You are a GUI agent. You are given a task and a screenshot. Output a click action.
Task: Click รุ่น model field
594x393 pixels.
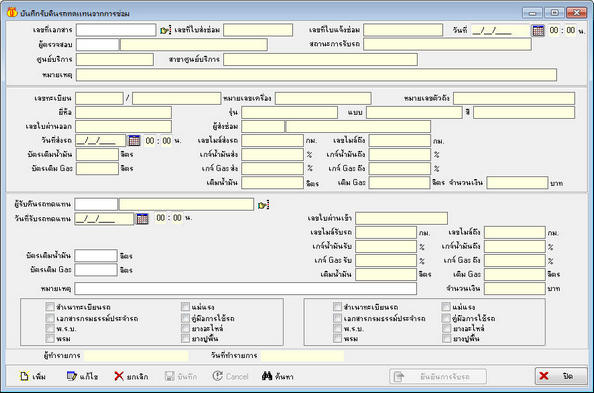click(x=289, y=113)
